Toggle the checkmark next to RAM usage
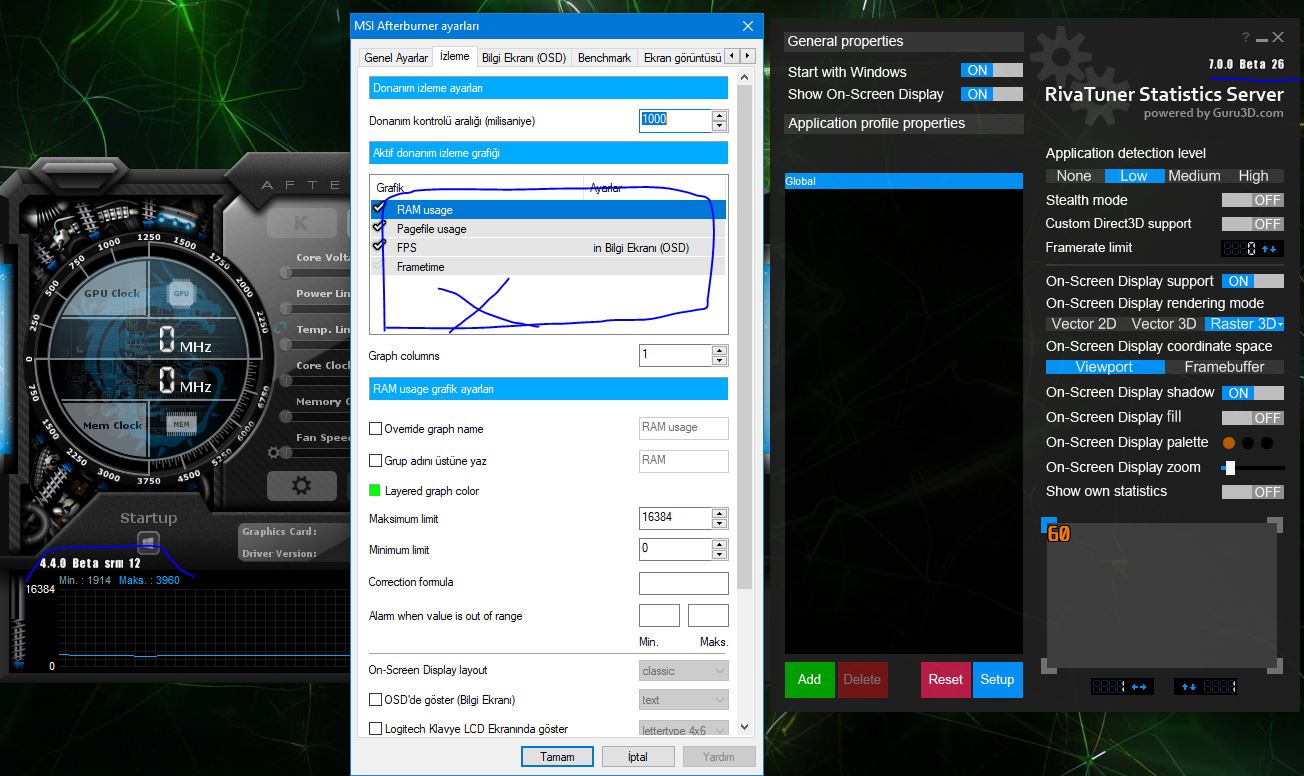Image resolution: width=1304 pixels, height=776 pixels. [379, 209]
